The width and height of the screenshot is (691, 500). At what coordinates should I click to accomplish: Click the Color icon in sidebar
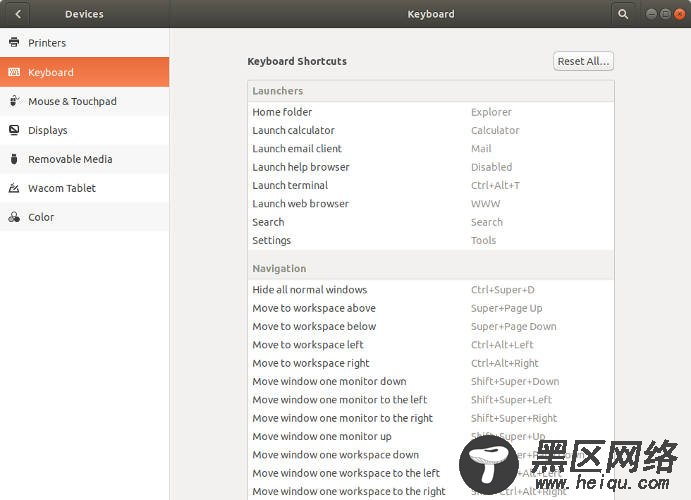pos(14,217)
